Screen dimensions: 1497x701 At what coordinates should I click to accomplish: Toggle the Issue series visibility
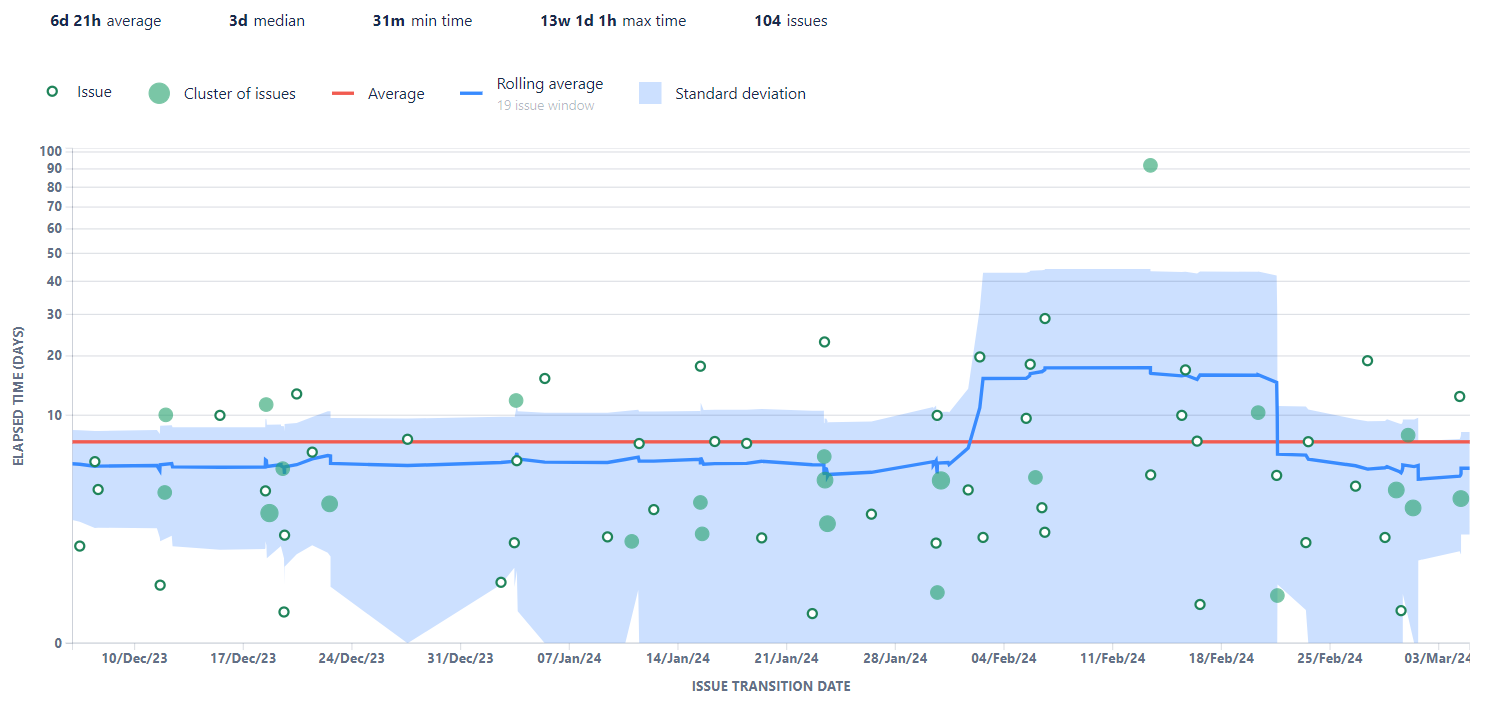pyautogui.click(x=94, y=91)
